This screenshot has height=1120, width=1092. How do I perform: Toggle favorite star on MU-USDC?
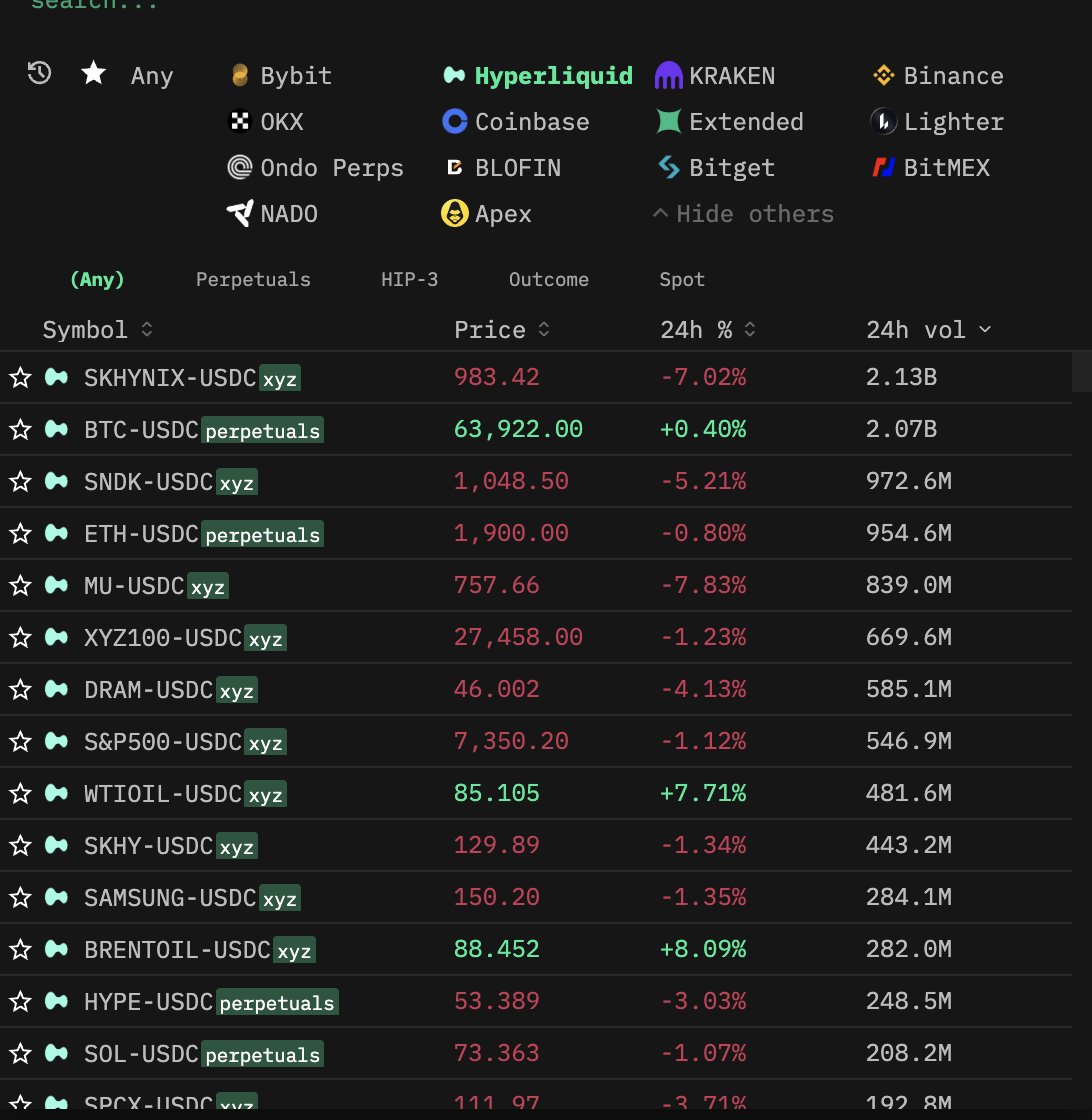click(20, 586)
